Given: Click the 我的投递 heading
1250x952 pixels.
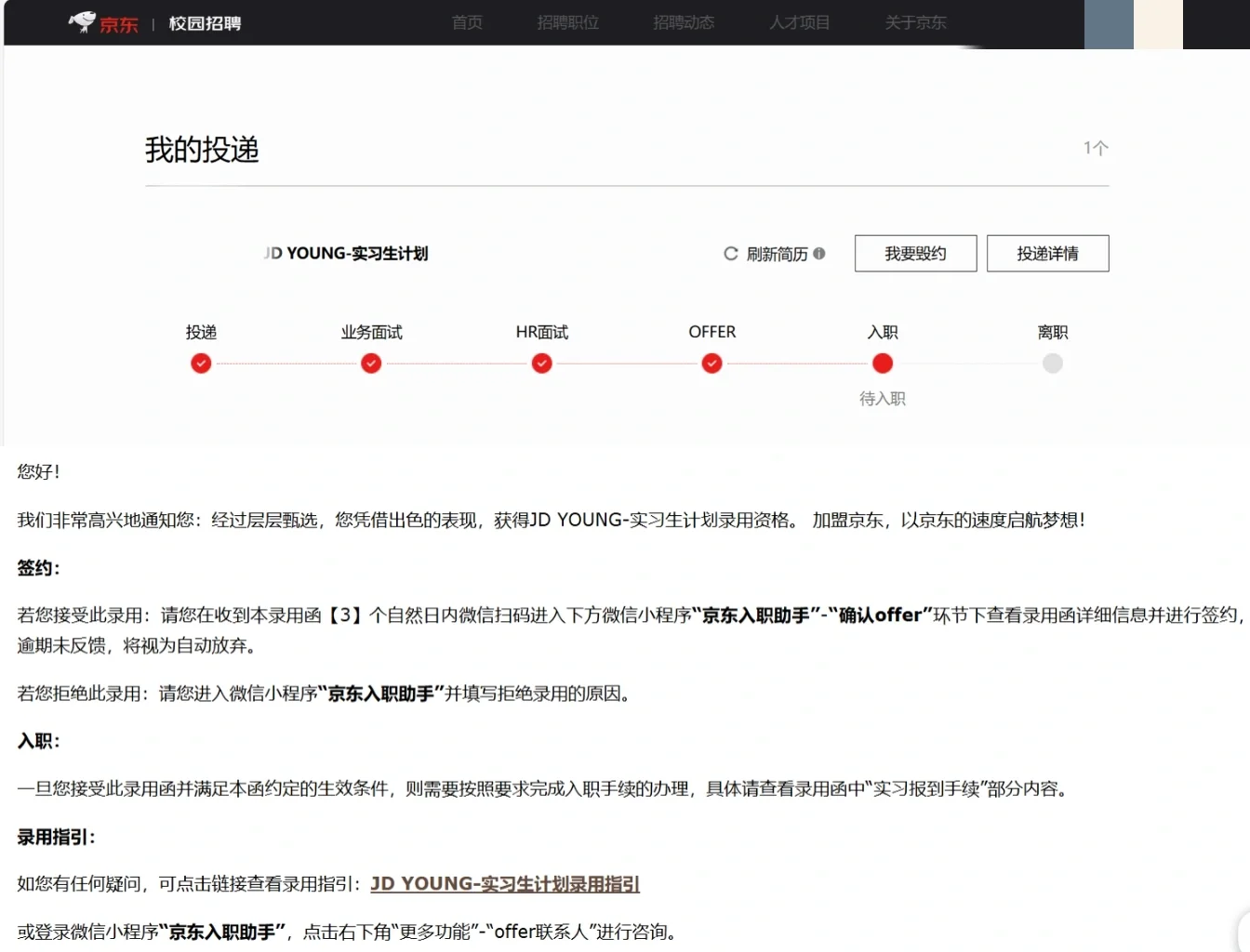Looking at the screenshot, I should tap(202, 150).
